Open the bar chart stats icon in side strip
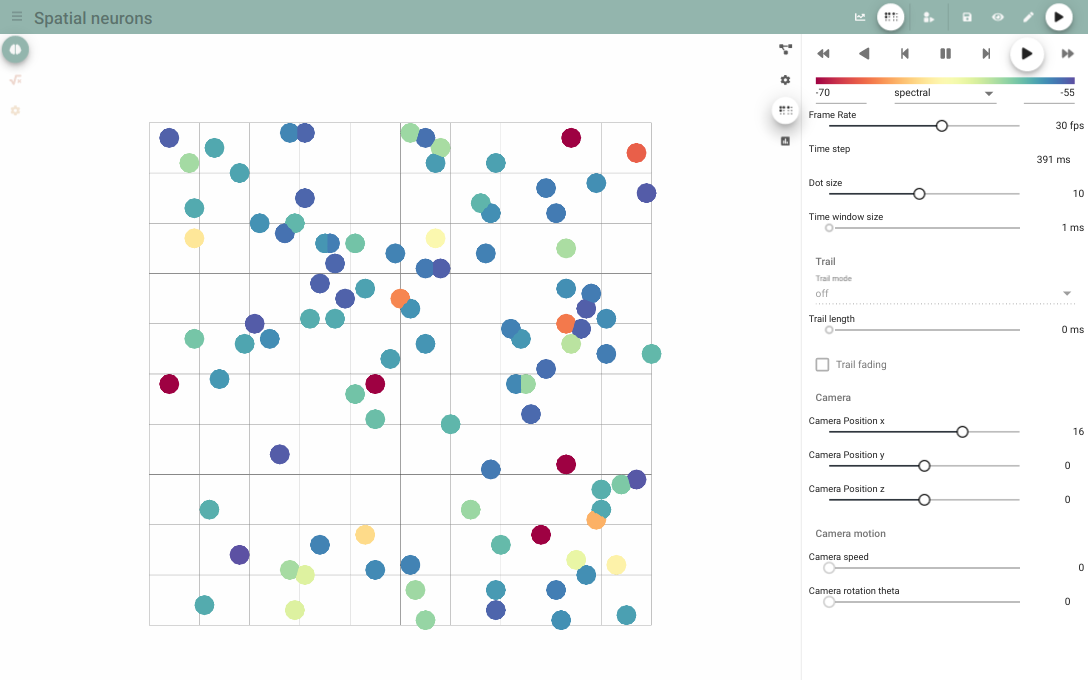Screen dimensions: 1088x680 coord(785,141)
